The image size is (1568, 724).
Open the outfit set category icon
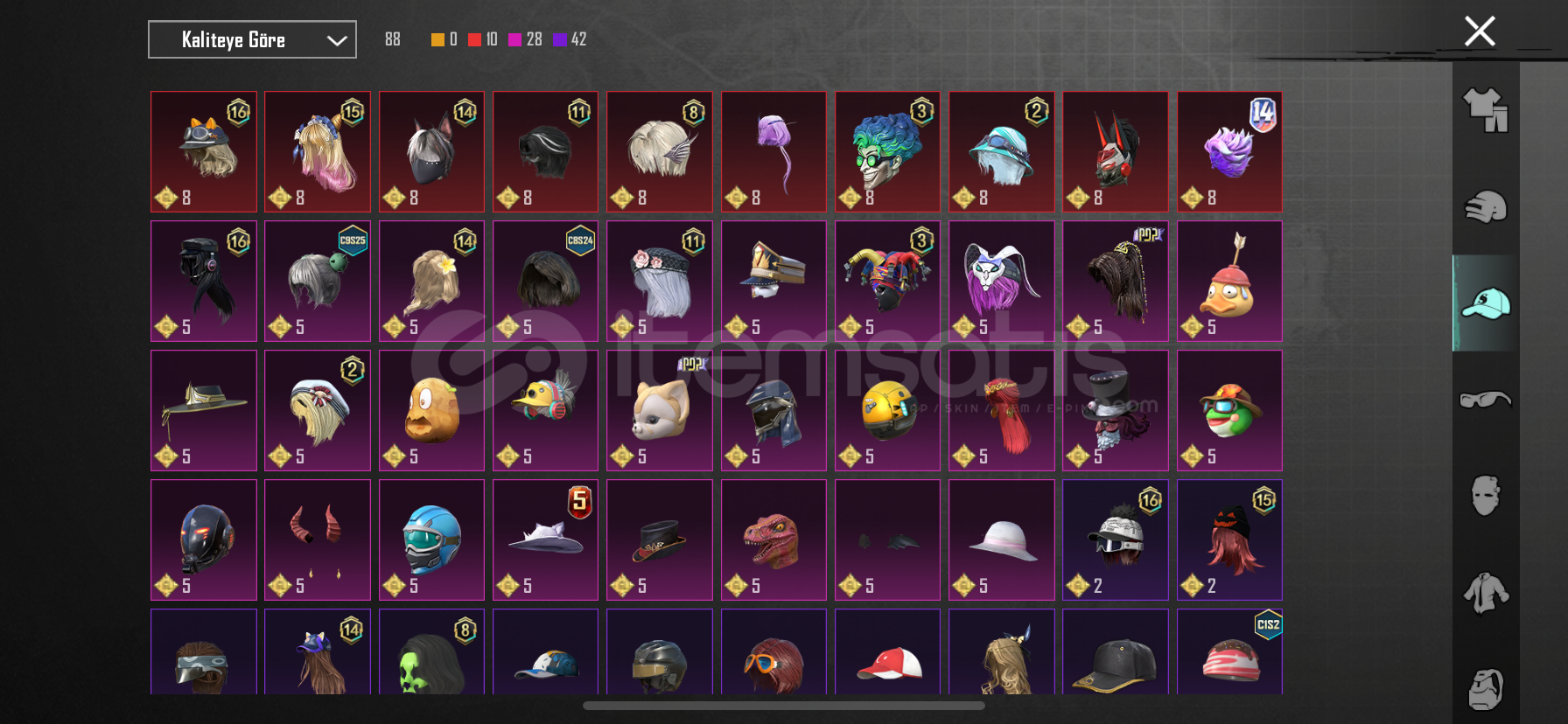coord(1486,110)
